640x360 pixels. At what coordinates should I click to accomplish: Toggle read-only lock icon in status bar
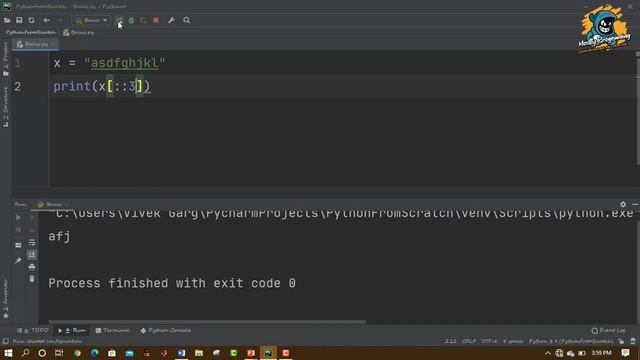621,341
